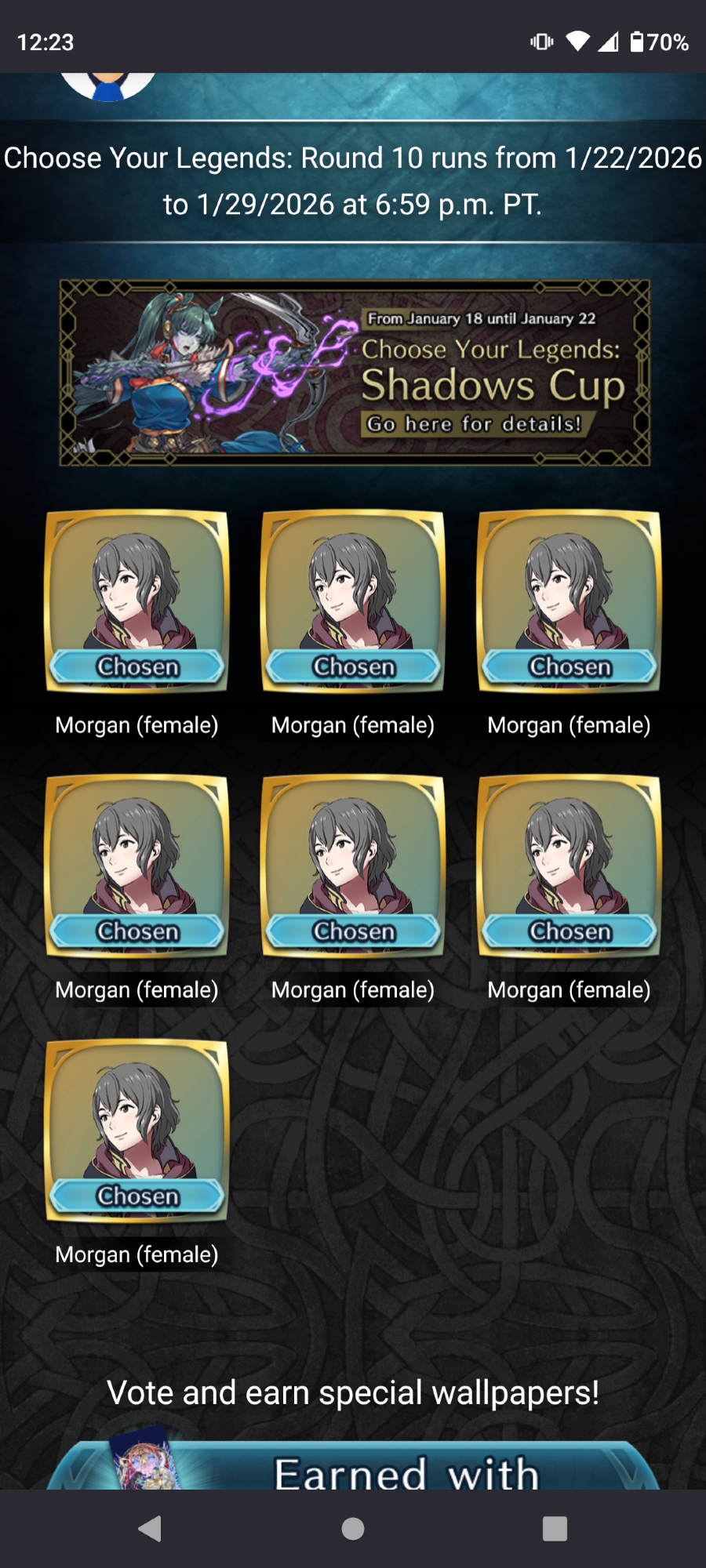Image resolution: width=706 pixels, height=1568 pixels.
Task: Tap the Android home circle button
Action: (x=353, y=1528)
